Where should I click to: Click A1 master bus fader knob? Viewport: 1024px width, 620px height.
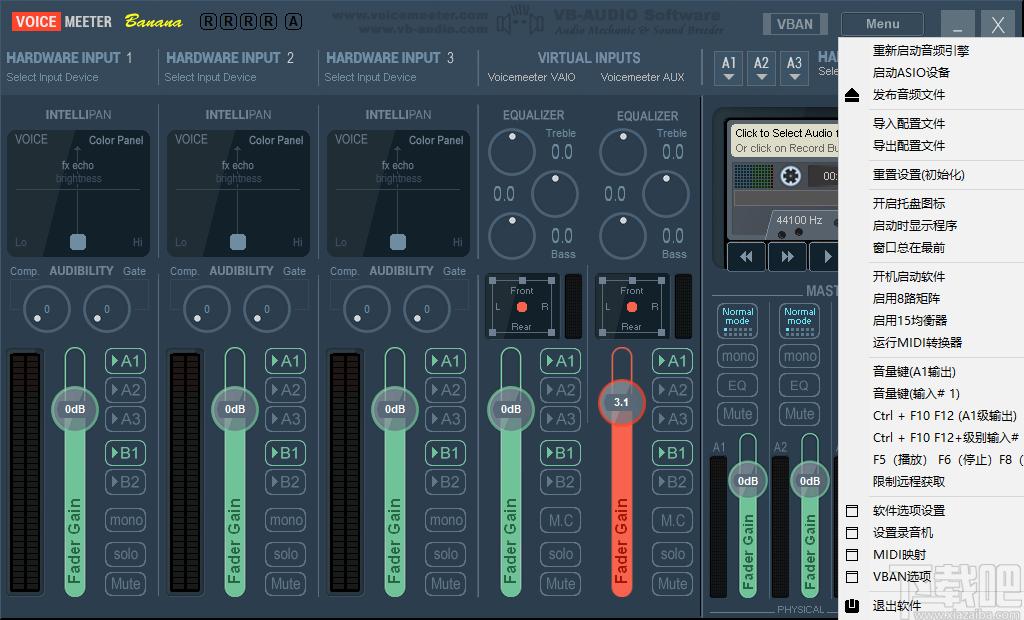coord(748,481)
